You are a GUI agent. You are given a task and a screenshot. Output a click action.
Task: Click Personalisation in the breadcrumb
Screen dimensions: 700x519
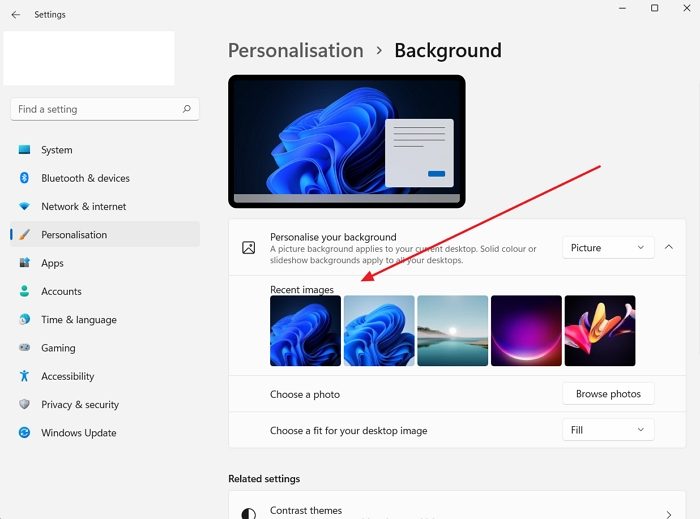coord(296,50)
